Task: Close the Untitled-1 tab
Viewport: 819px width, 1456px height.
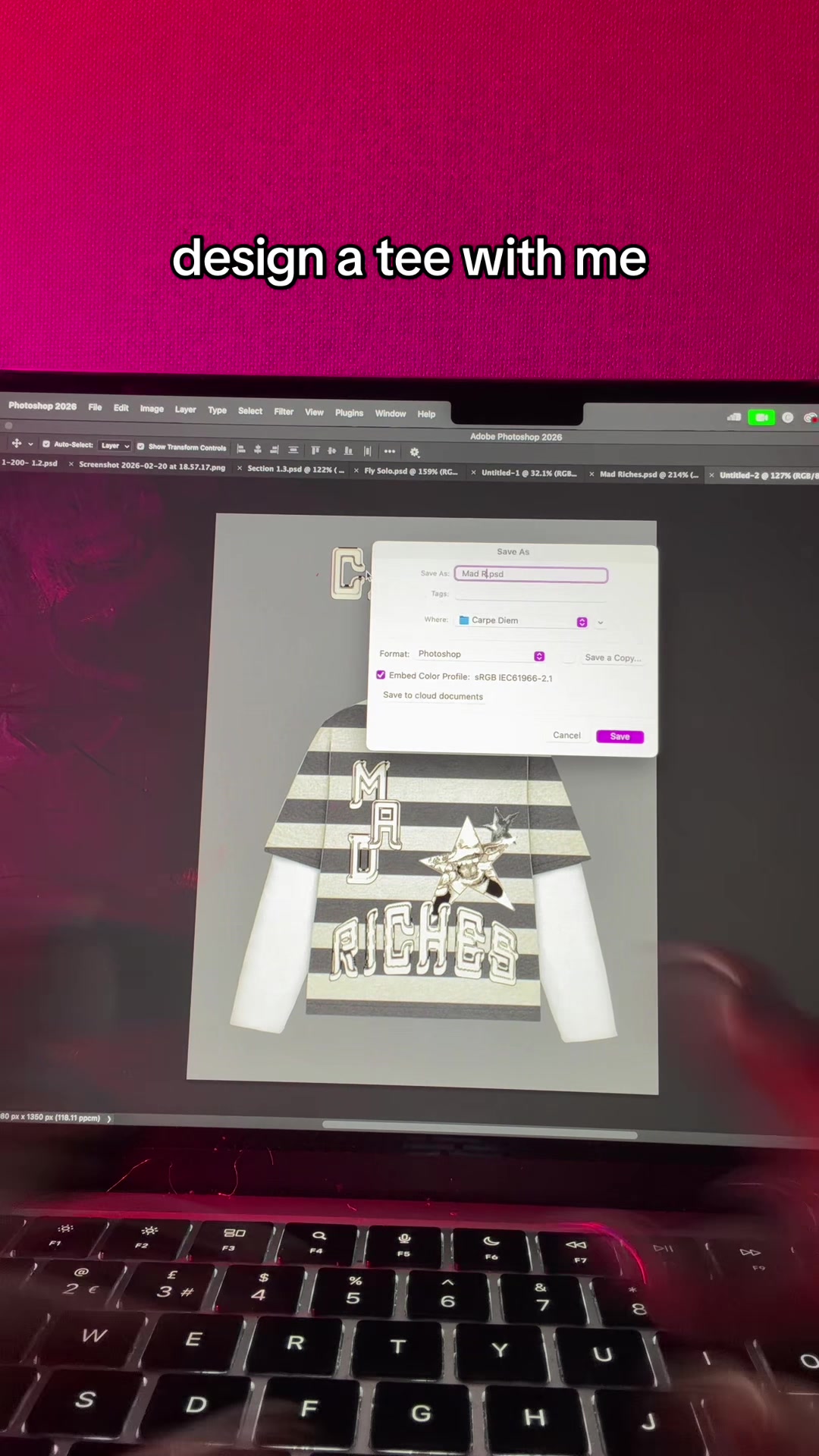Action: coord(474,473)
